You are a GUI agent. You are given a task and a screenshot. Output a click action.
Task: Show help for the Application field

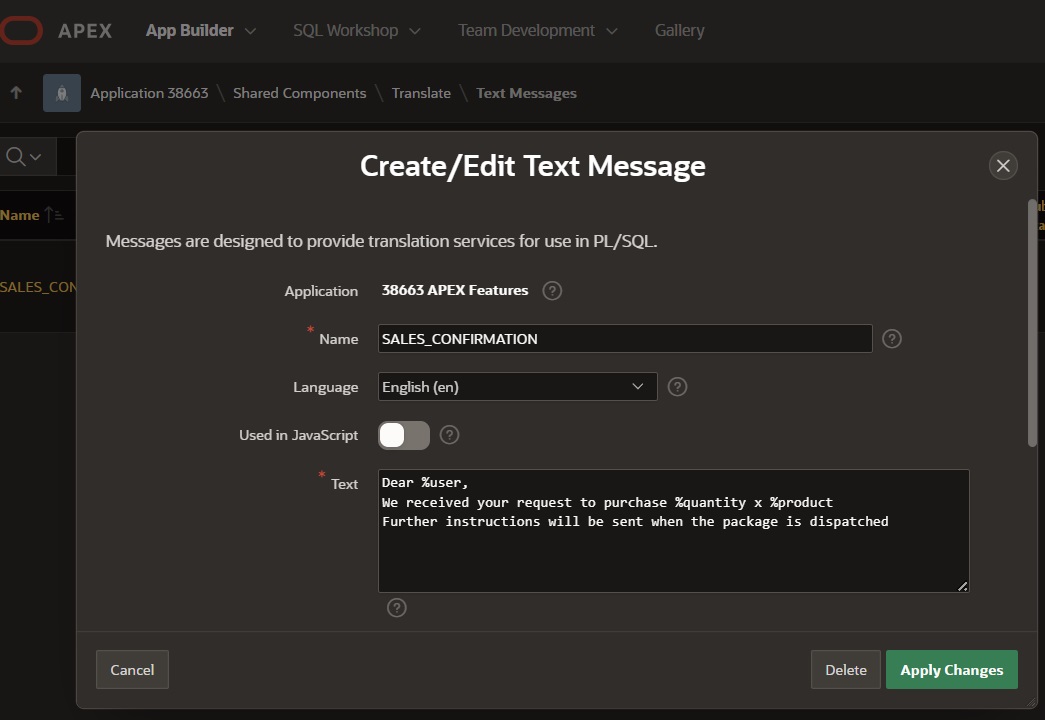[x=552, y=291]
